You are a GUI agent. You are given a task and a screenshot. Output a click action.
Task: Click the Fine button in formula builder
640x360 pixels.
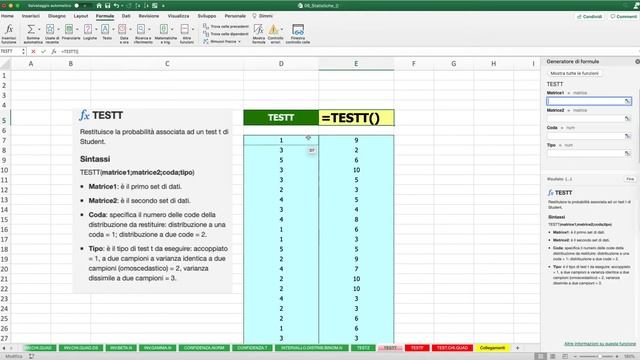click(630, 179)
